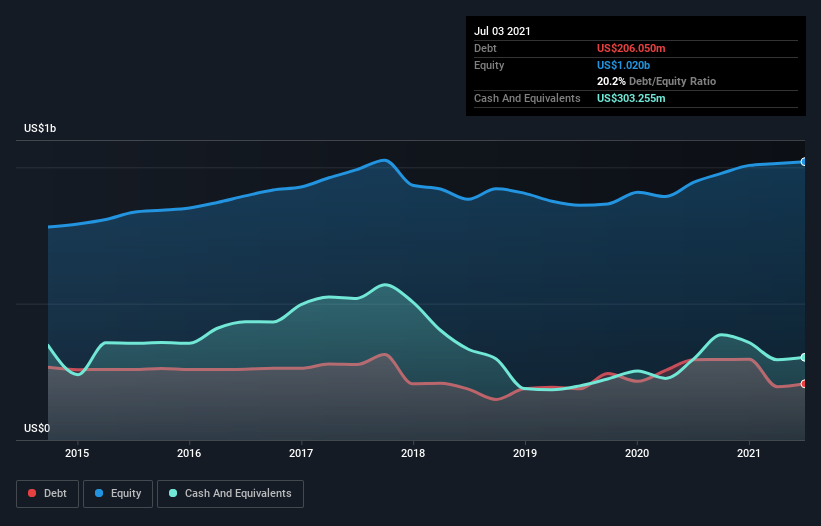Toggle Cash And Equivalents legend button

pyautogui.click(x=230, y=494)
